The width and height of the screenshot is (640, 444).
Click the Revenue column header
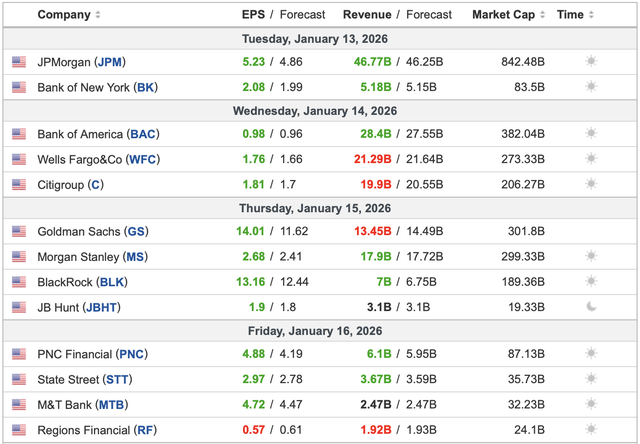[x=367, y=15]
